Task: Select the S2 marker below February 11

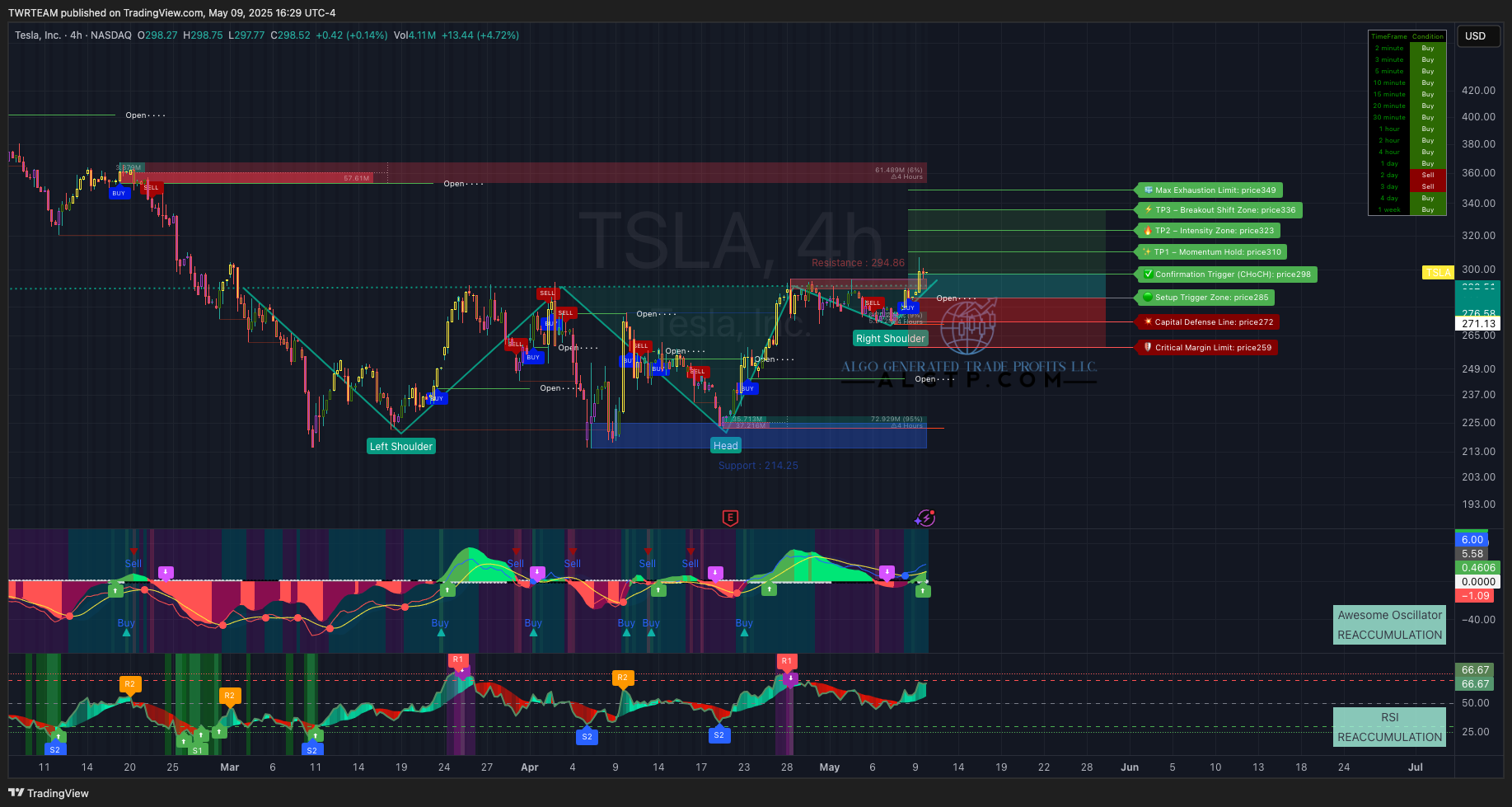Action: [54, 749]
